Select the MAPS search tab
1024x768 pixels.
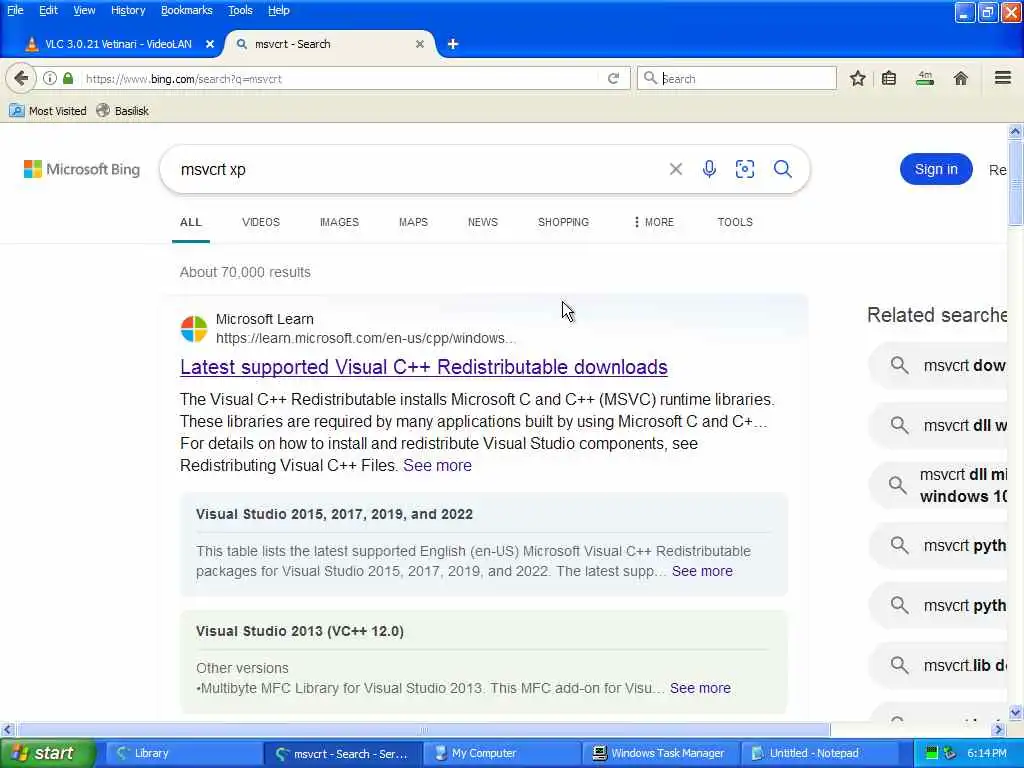pos(413,222)
